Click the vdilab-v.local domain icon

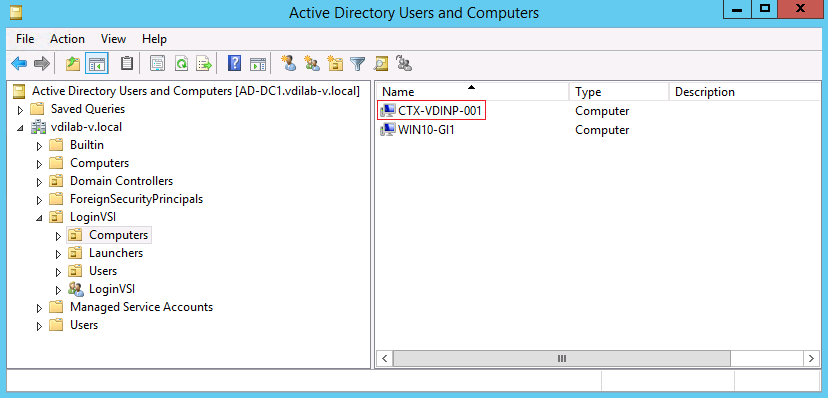39,127
